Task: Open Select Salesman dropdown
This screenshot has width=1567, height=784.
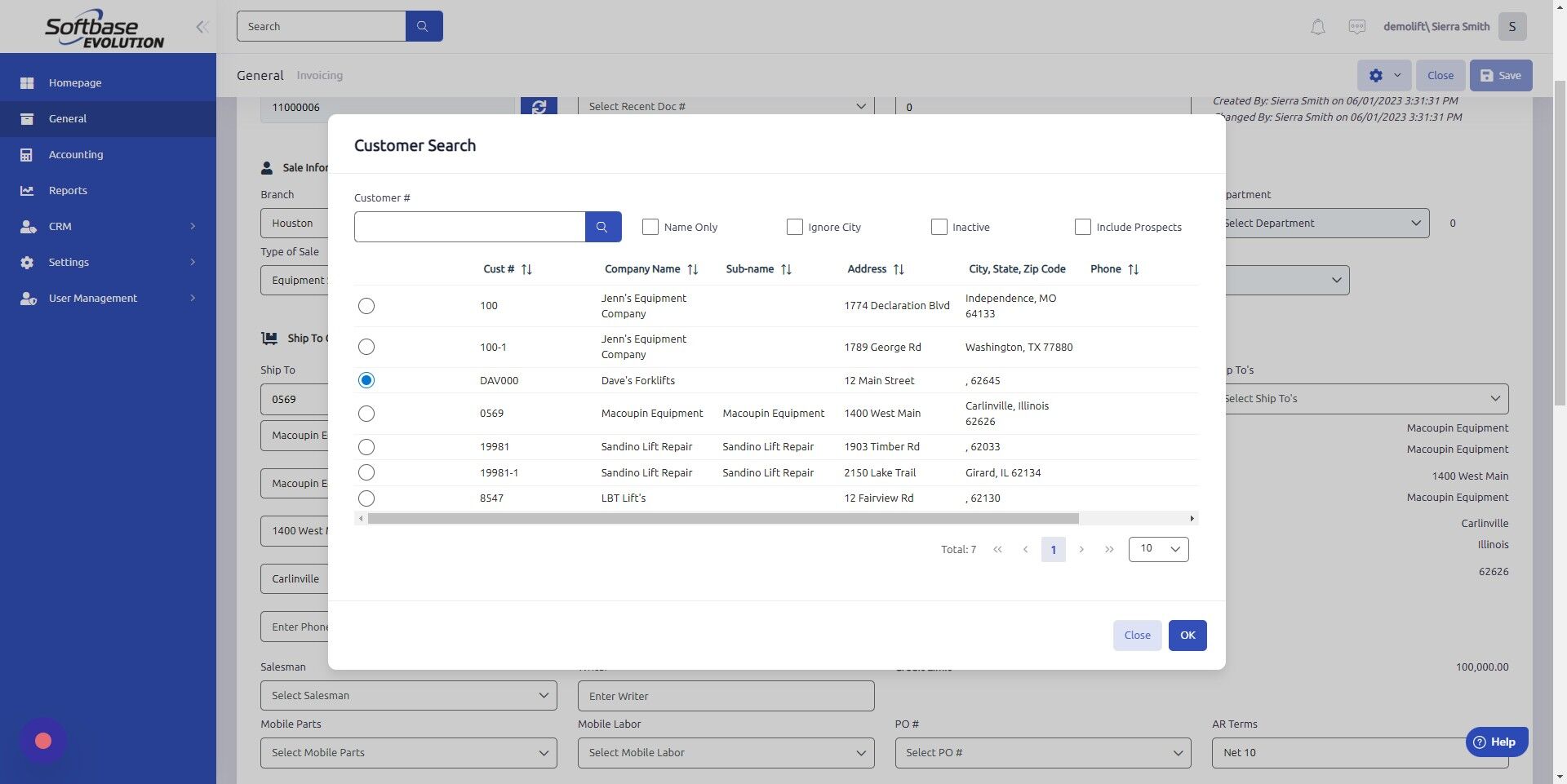Action: point(408,696)
